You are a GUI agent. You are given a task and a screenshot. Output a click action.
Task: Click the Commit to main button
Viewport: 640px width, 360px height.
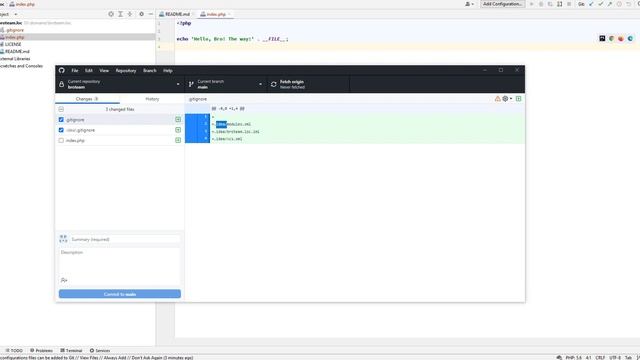[120, 294]
